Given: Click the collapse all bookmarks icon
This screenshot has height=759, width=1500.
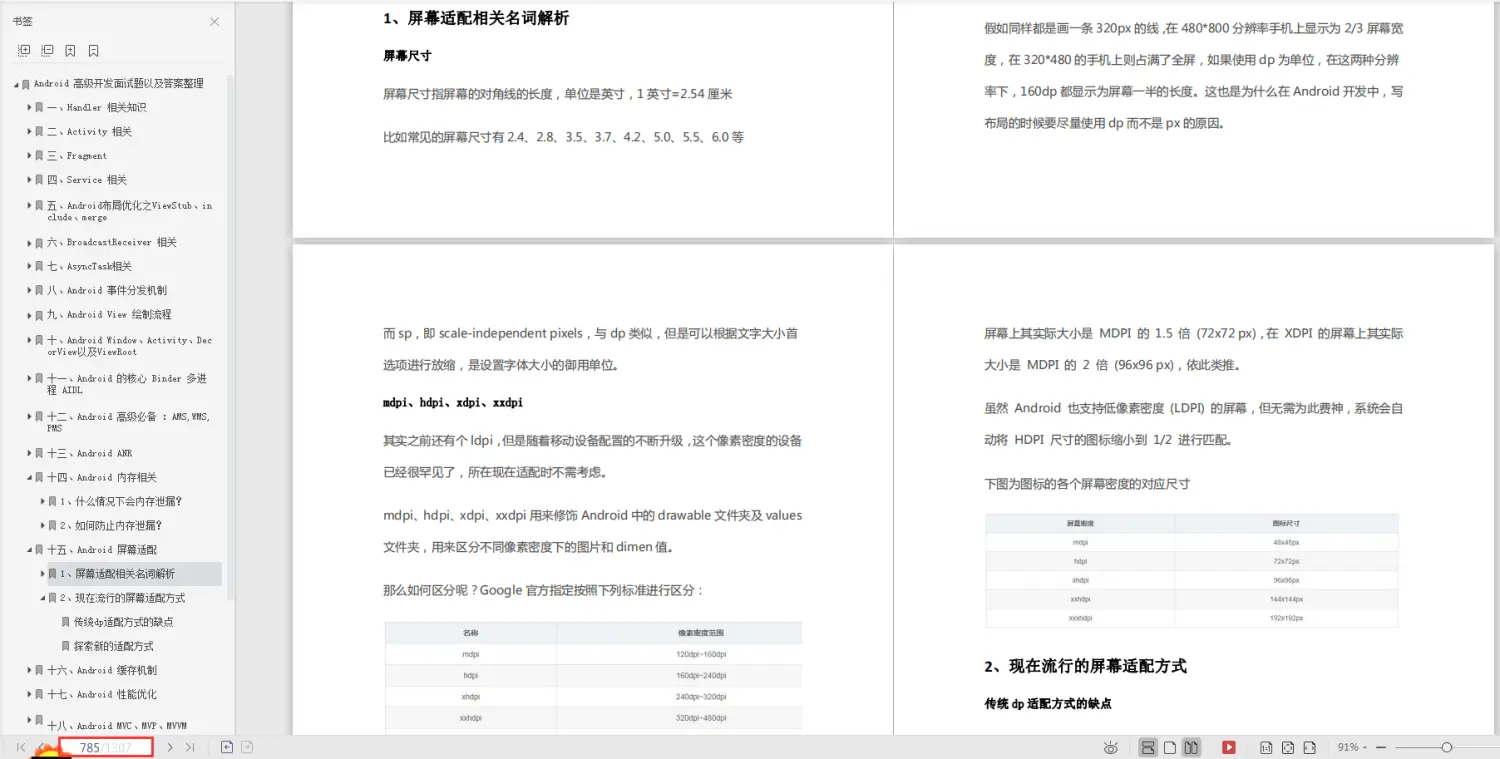Looking at the screenshot, I should (47, 50).
